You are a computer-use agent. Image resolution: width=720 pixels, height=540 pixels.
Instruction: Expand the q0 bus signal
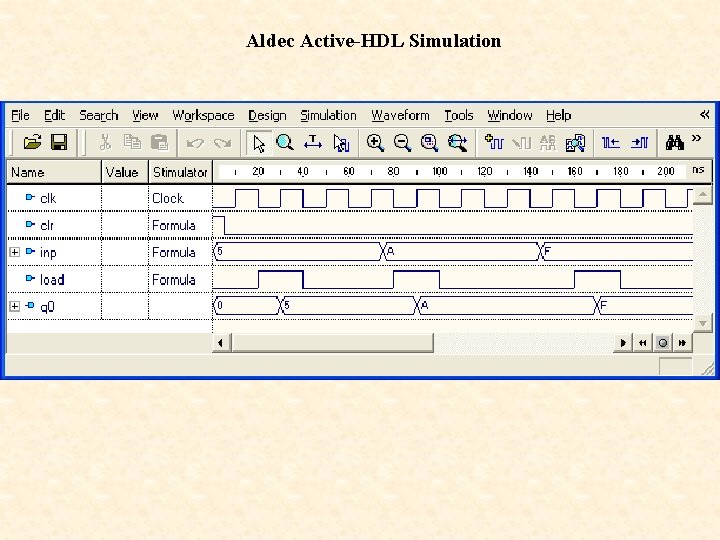click(x=15, y=306)
